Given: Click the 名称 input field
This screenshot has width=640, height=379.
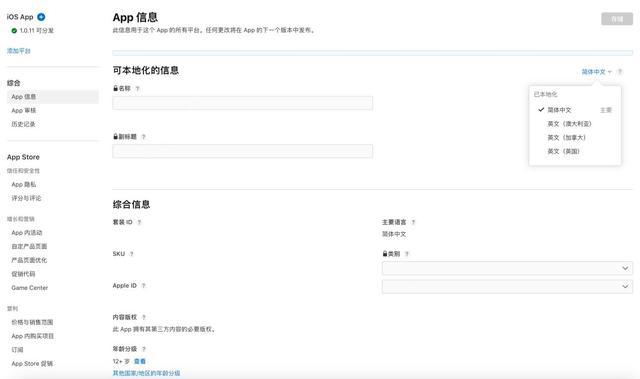Looking at the screenshot, I should click(242, 103).
